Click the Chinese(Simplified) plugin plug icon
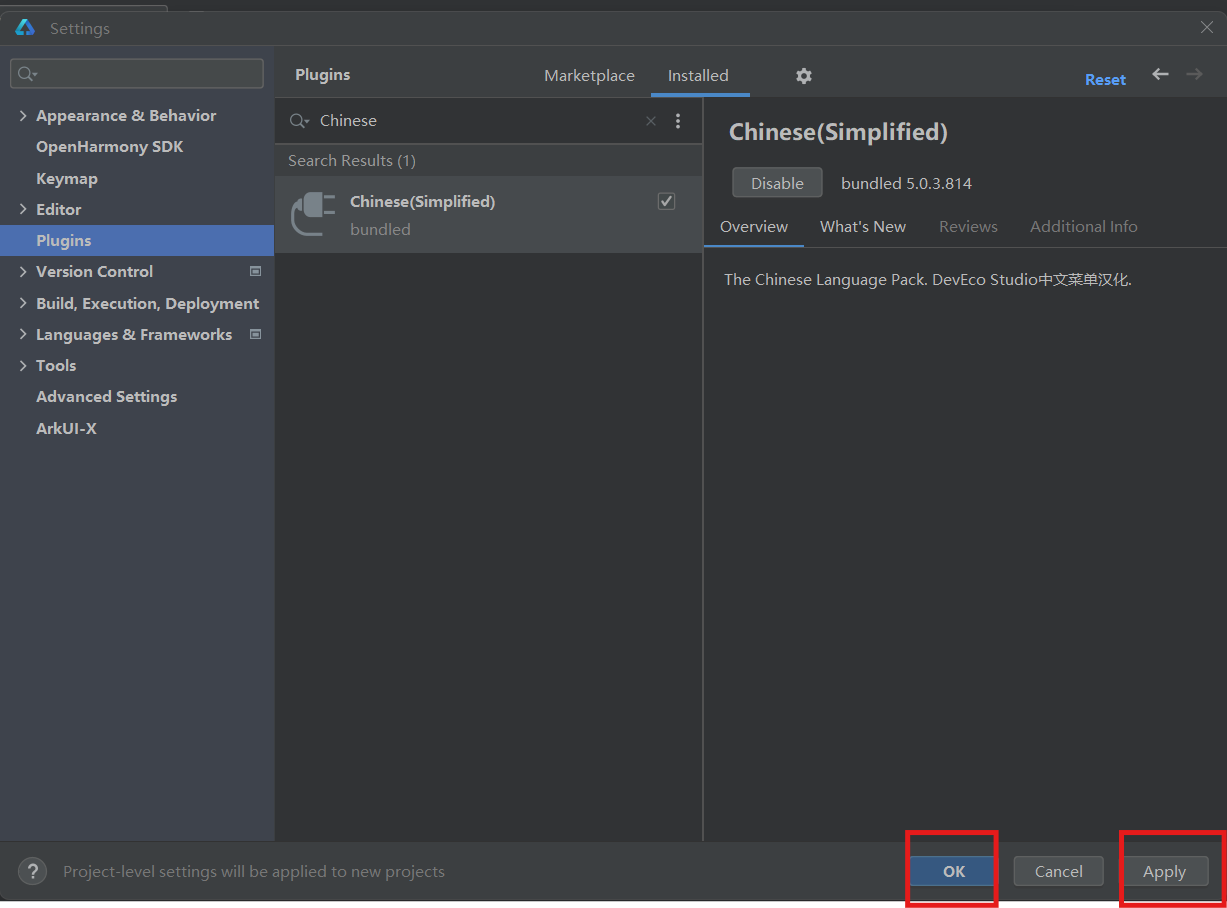 [313, 214]
